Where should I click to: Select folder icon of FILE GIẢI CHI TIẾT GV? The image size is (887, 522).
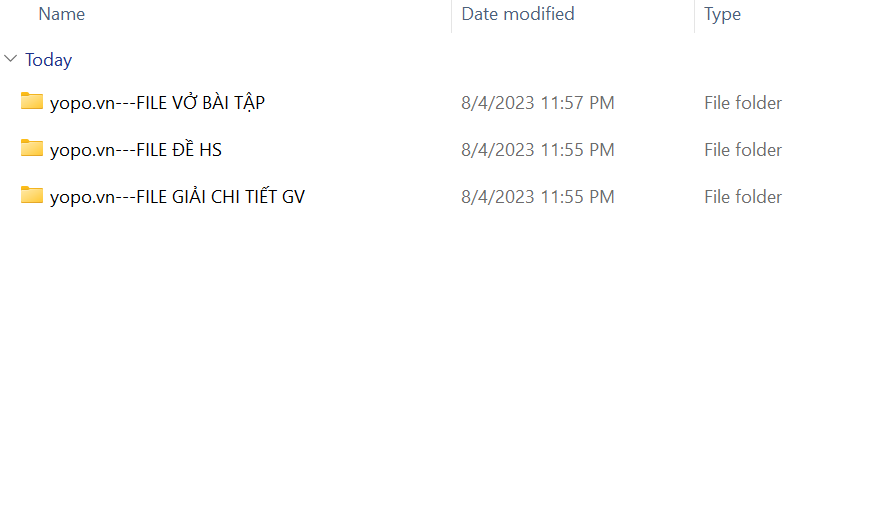[32, 195]
